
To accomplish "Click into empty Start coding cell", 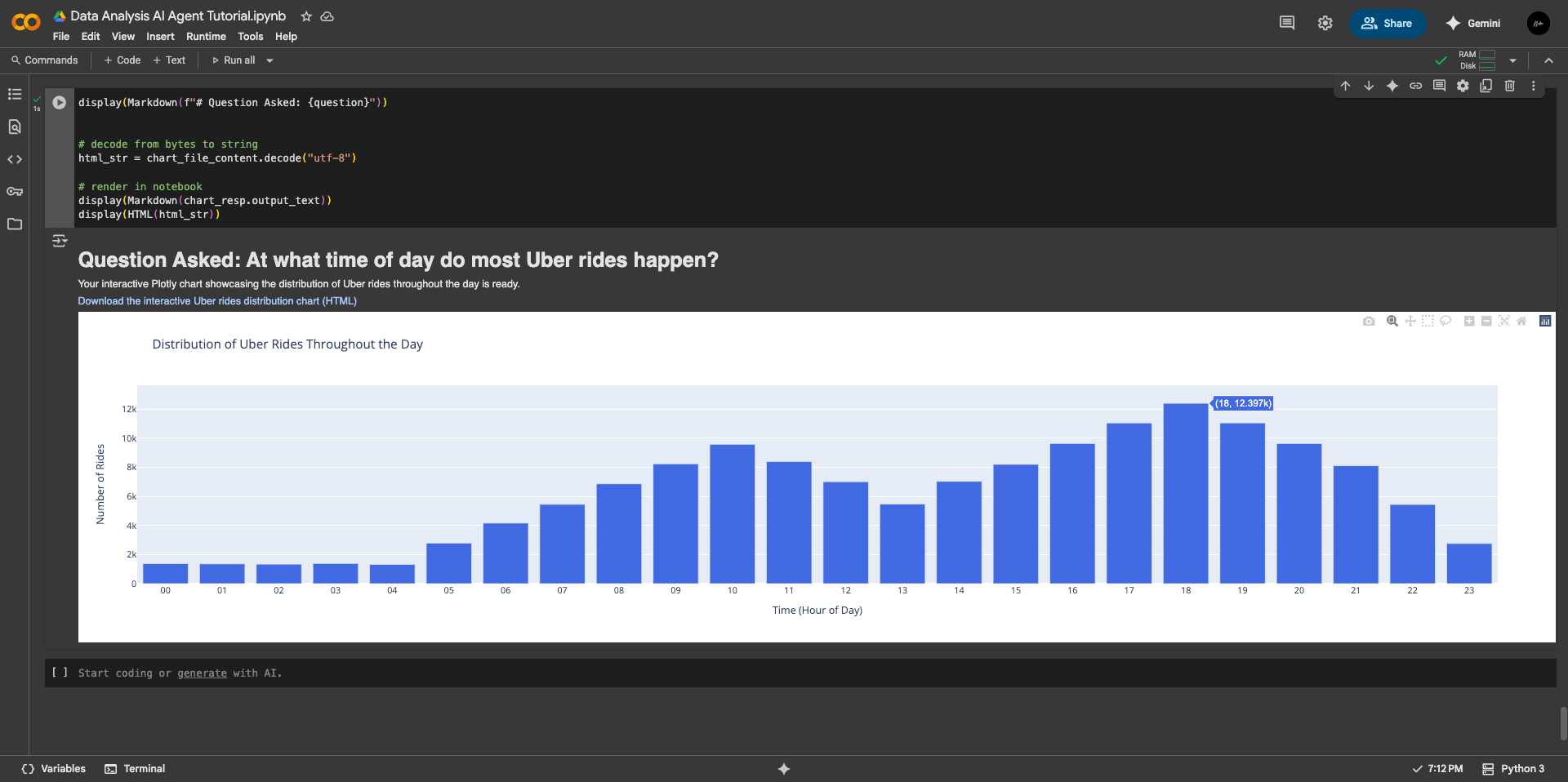I will click(800, 673).
